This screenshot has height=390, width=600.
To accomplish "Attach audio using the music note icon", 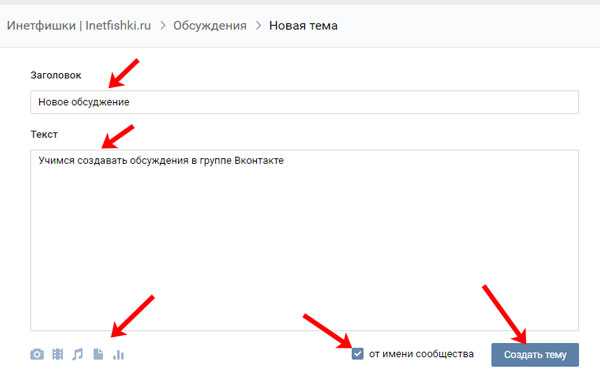I will click(x=78, y=354).
